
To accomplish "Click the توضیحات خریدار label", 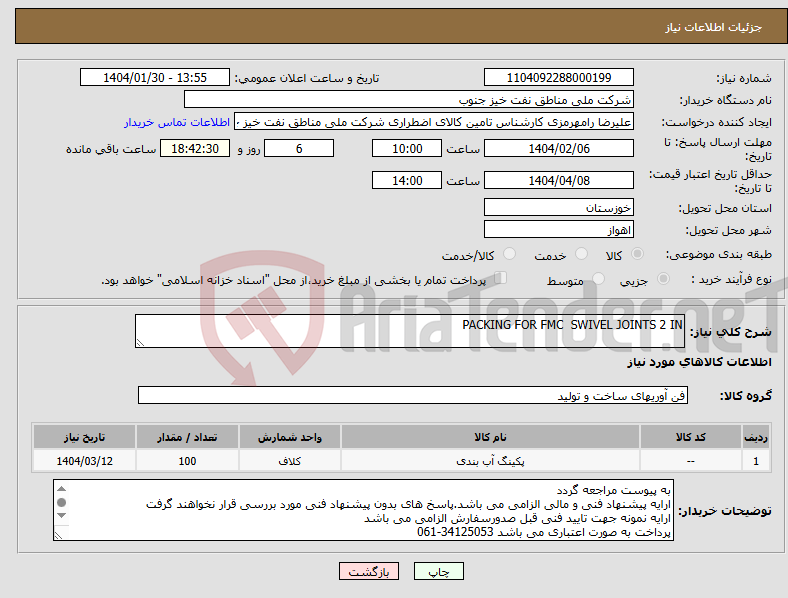I will pos(725,511).
